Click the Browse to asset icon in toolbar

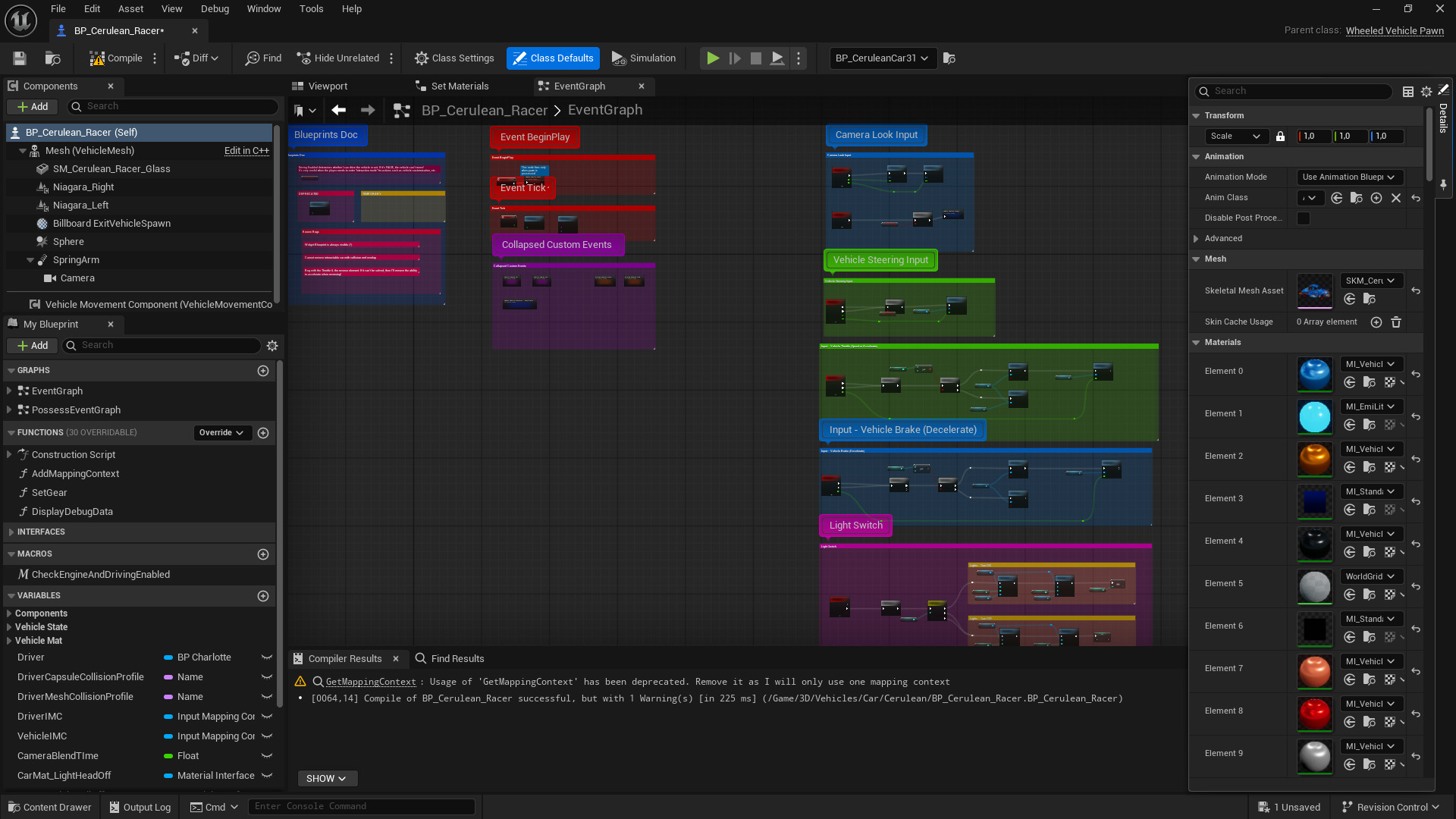click(52, 58)
